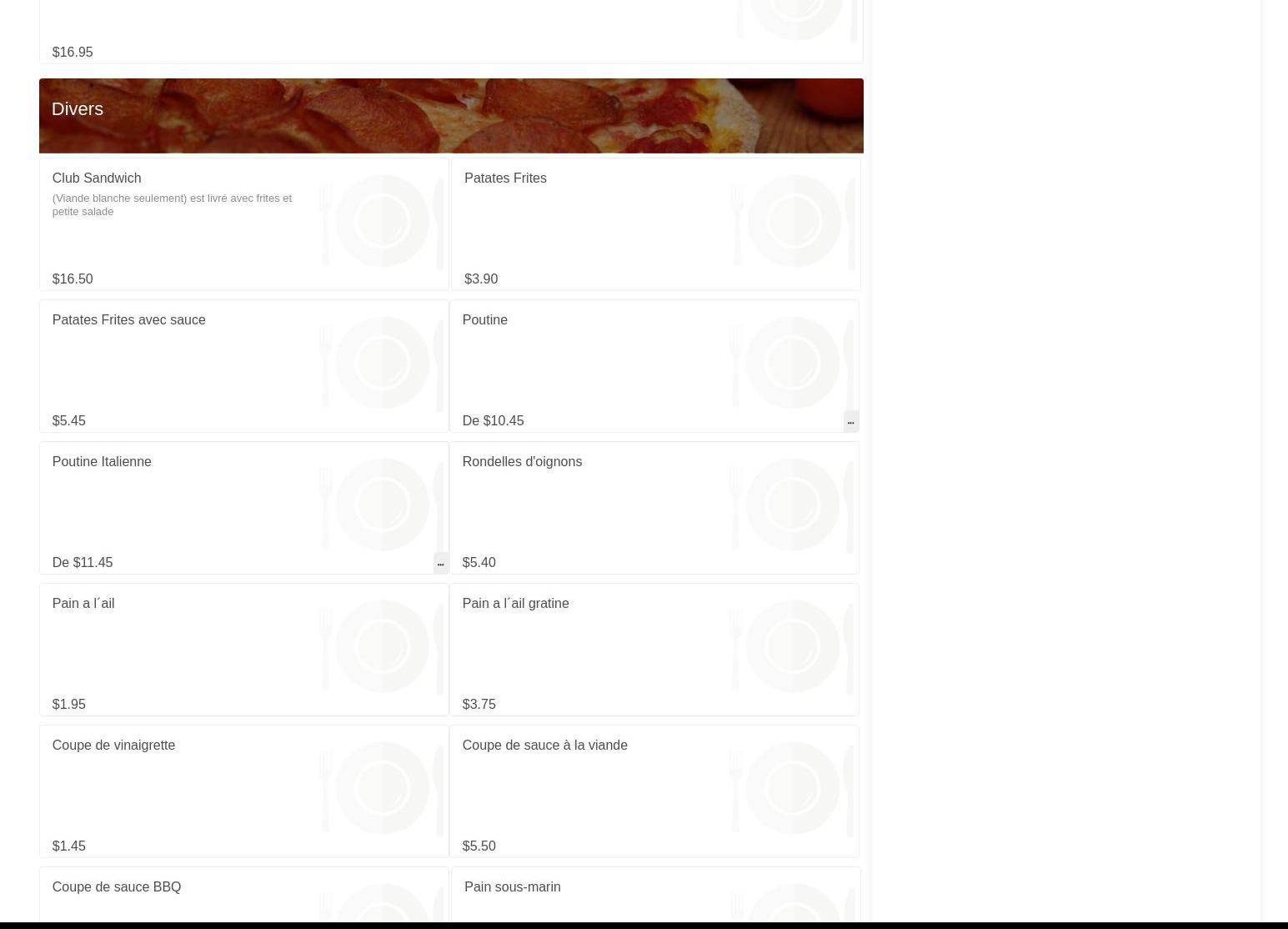This screenshot has height=929, width=1288.
Task: Click the Patates Frites plate placeholder icon
Action: [x=794, y=221]
